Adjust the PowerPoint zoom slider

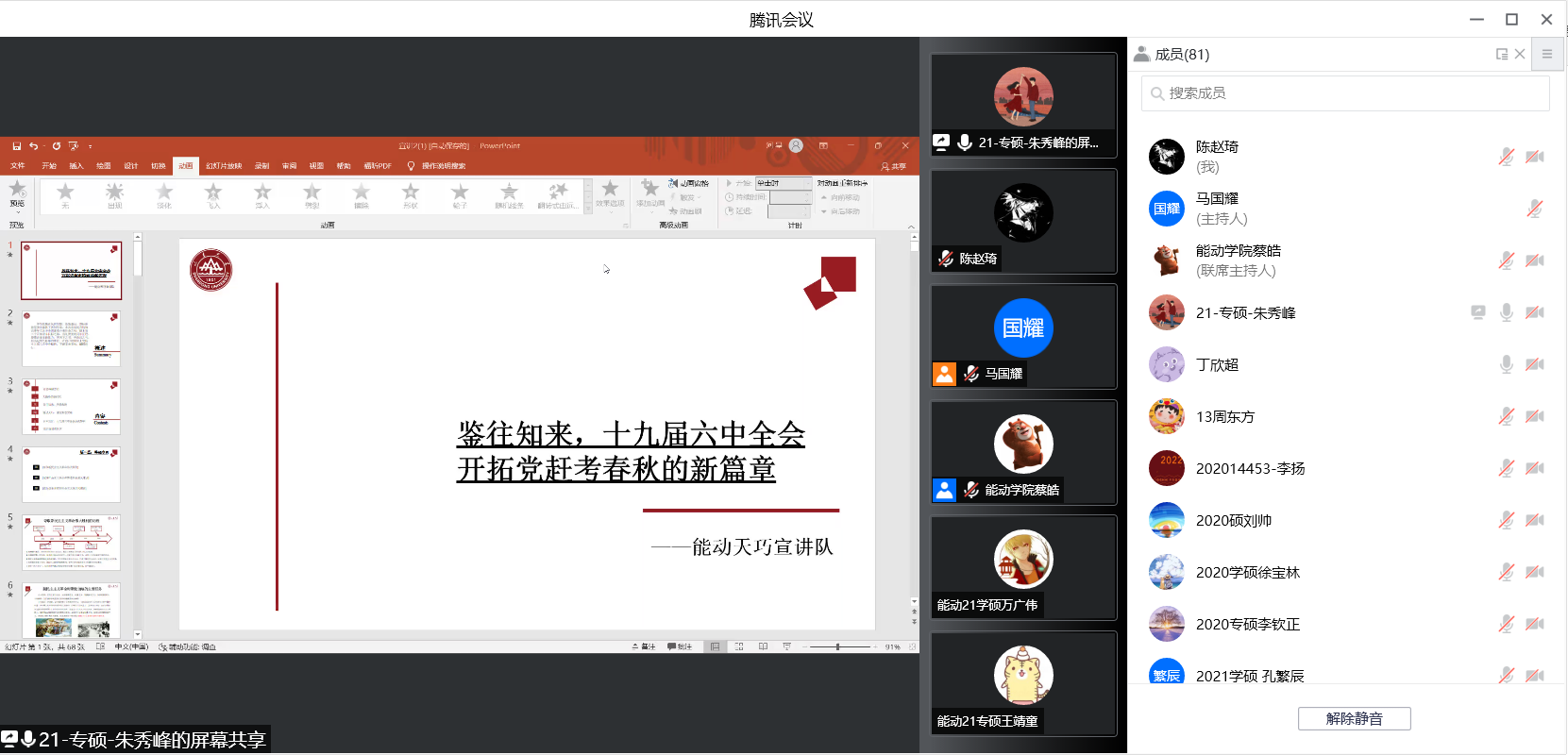click(838, 647)
